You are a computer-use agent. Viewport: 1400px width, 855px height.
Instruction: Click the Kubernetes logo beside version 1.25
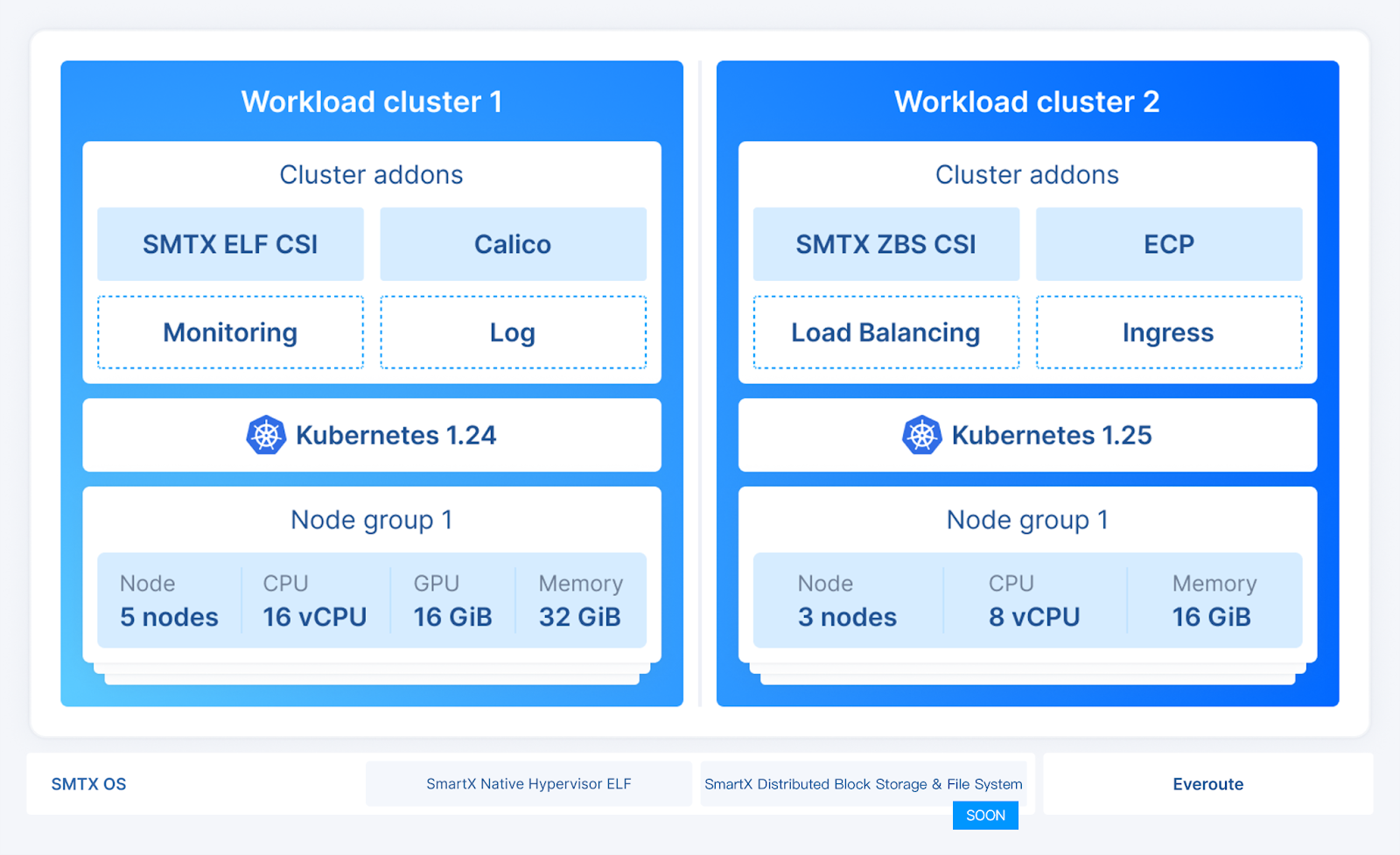point(922,435)
